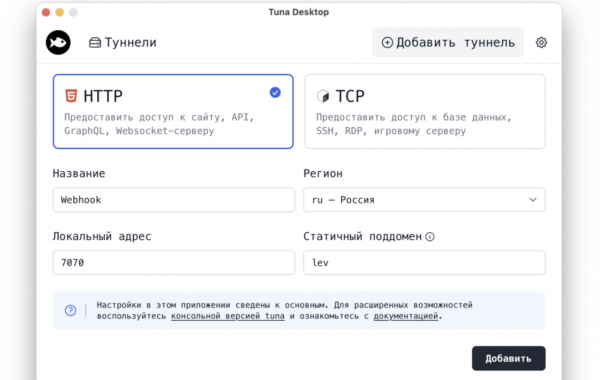Viewport: 600px width, 380px height.
Task: Focus the Локальный адрес field with 7070
Action: 174,263
